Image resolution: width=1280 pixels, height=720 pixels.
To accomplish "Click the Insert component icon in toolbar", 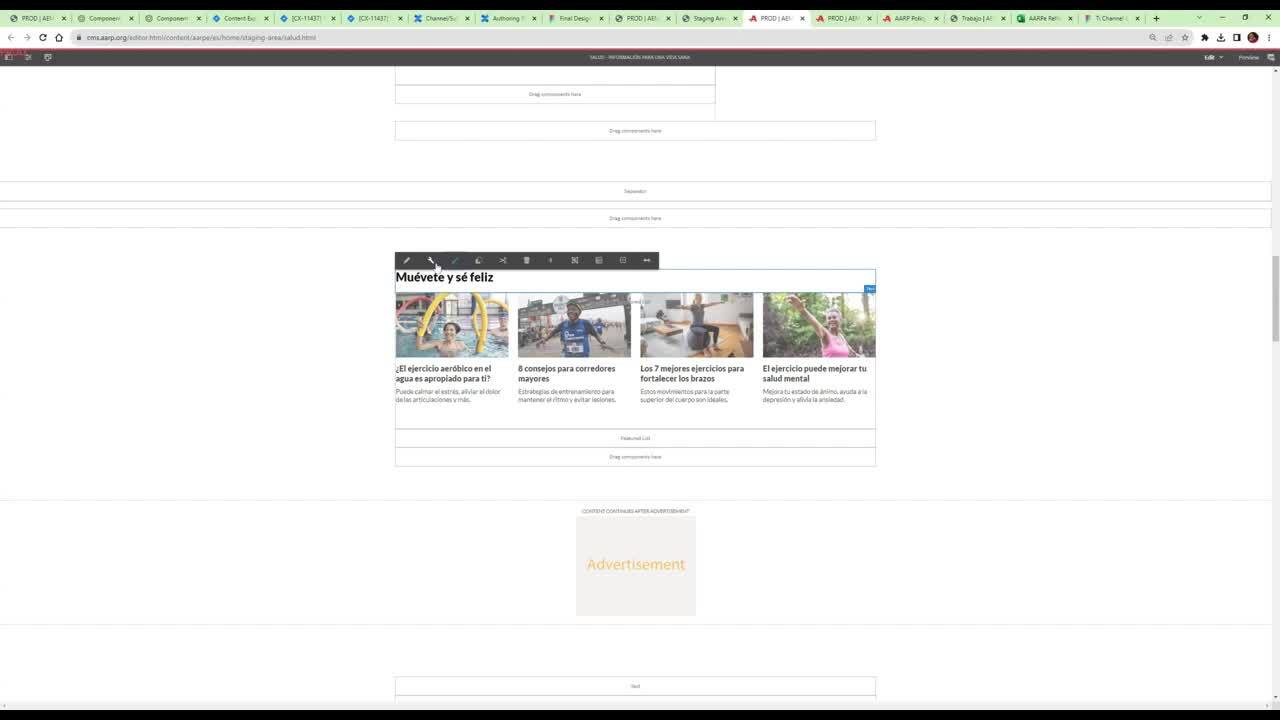I will (x=551, y=260).
